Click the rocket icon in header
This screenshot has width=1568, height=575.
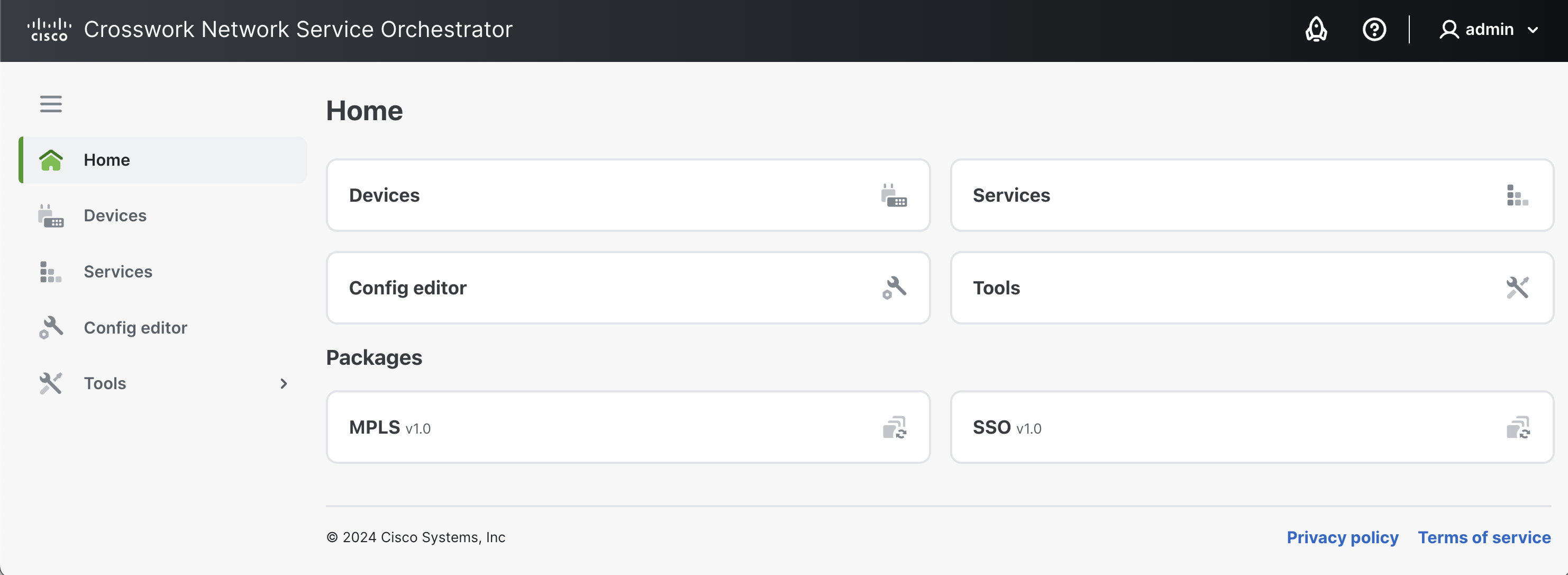(1316, 29)
